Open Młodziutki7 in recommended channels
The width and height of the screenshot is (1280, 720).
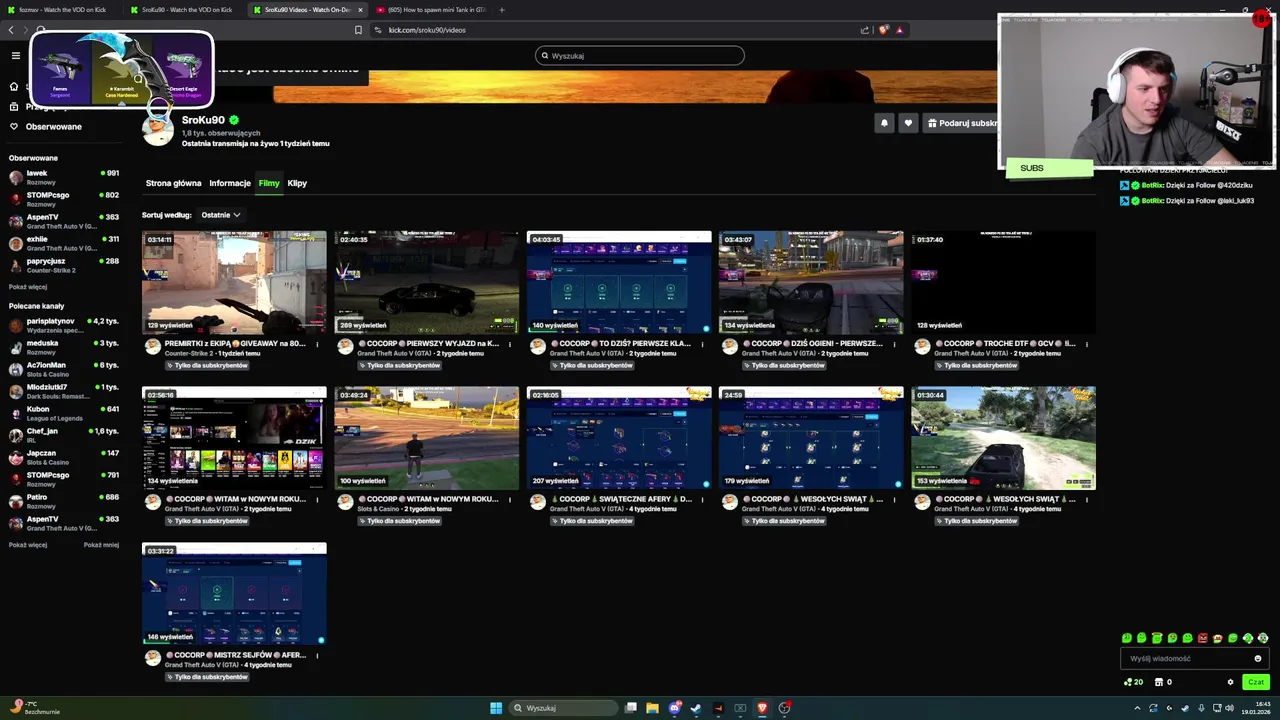coord(64,391)
